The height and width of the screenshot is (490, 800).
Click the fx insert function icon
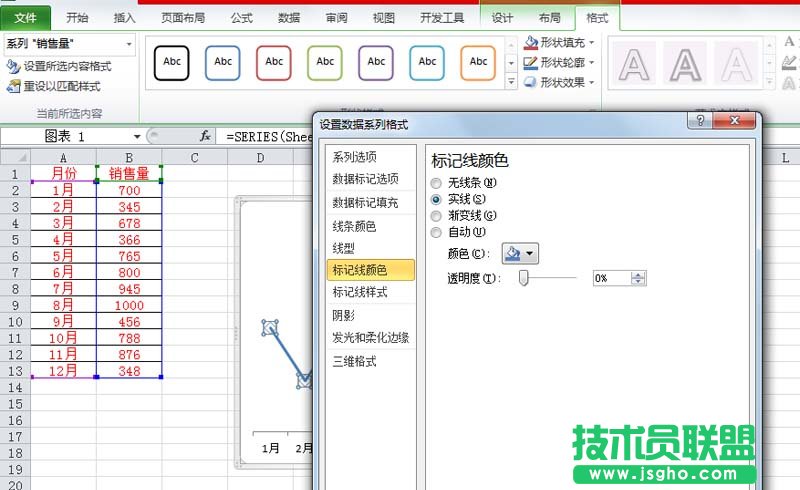click(x=205, y=136)
